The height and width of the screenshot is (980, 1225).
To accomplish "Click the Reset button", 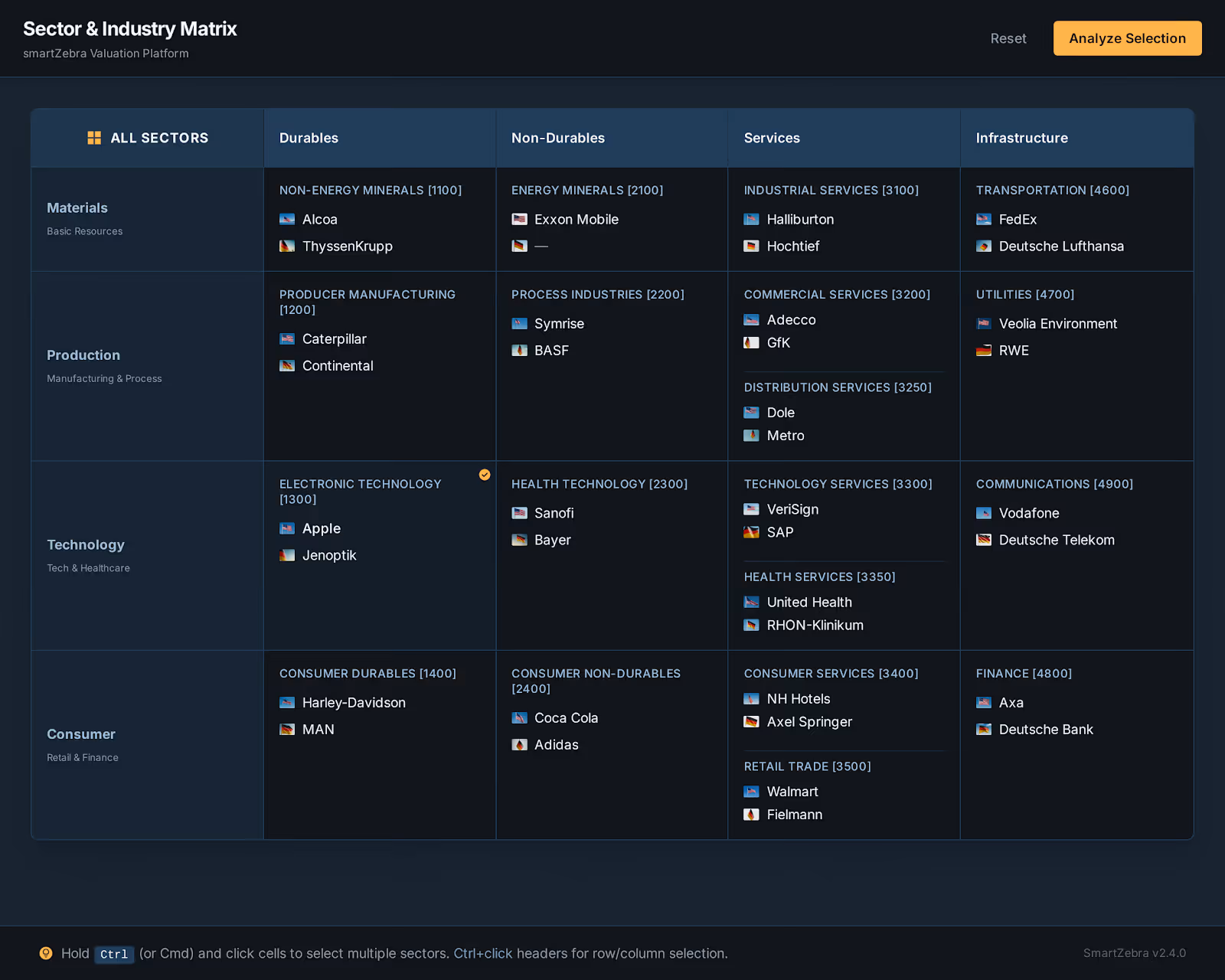I will click(x=1008, y=38).
